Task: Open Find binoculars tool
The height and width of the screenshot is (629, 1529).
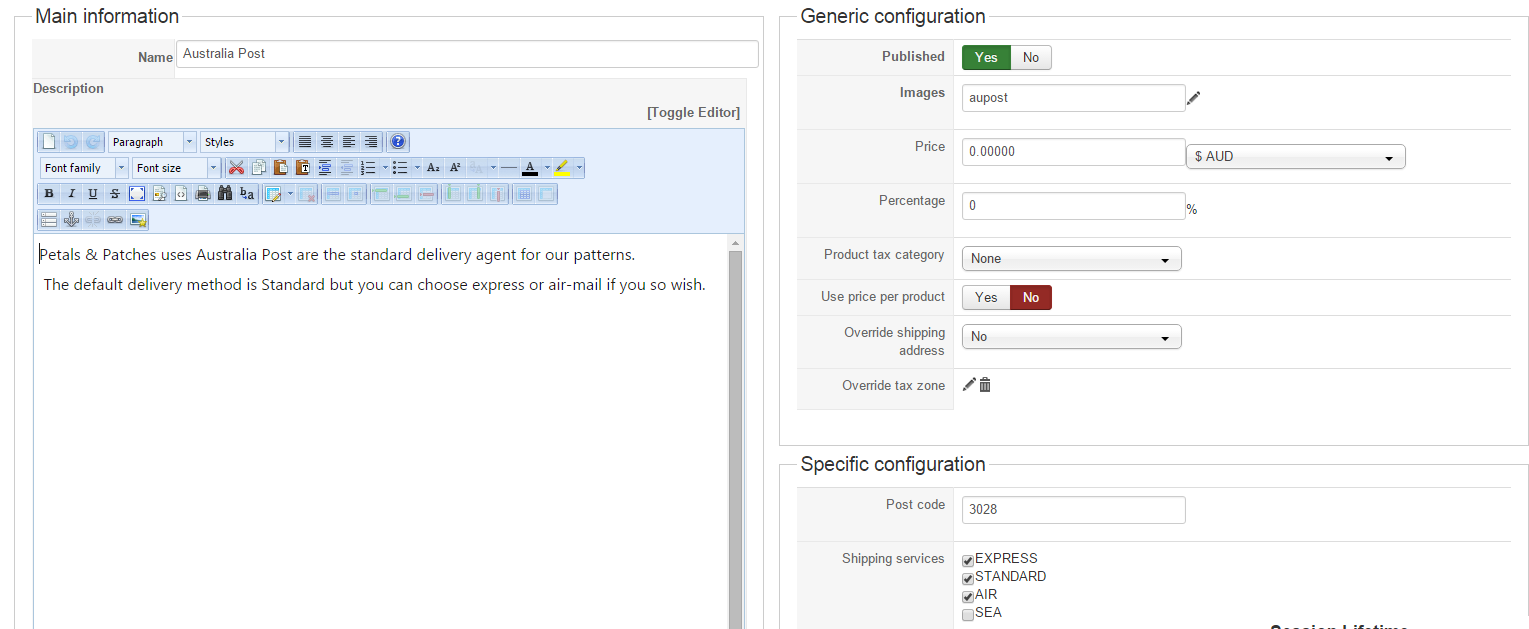Action: [x=225, y=194]
